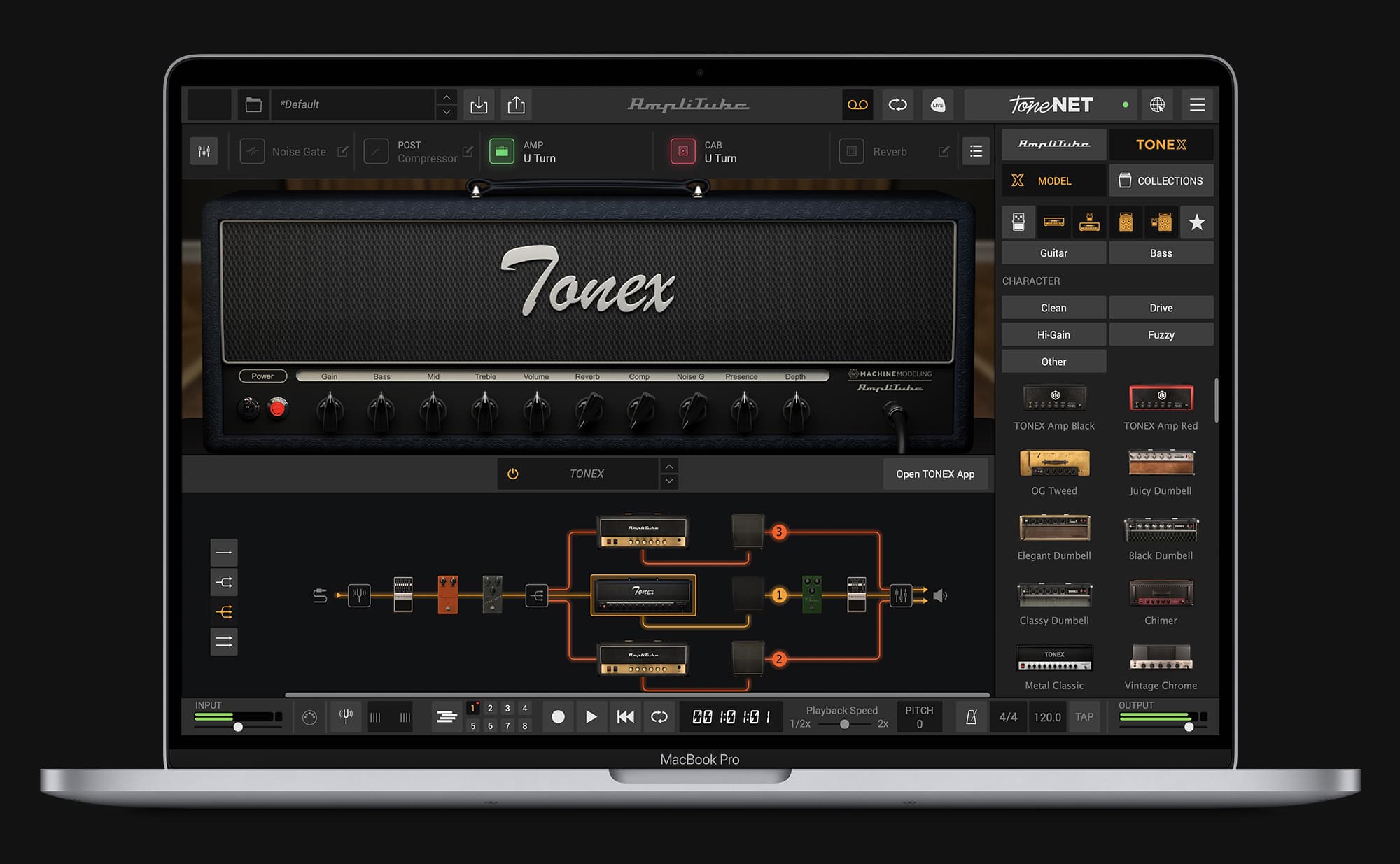Switch to the AmpliTube tab
This screenshot has width=1400, height=864.
[1053, 144]
